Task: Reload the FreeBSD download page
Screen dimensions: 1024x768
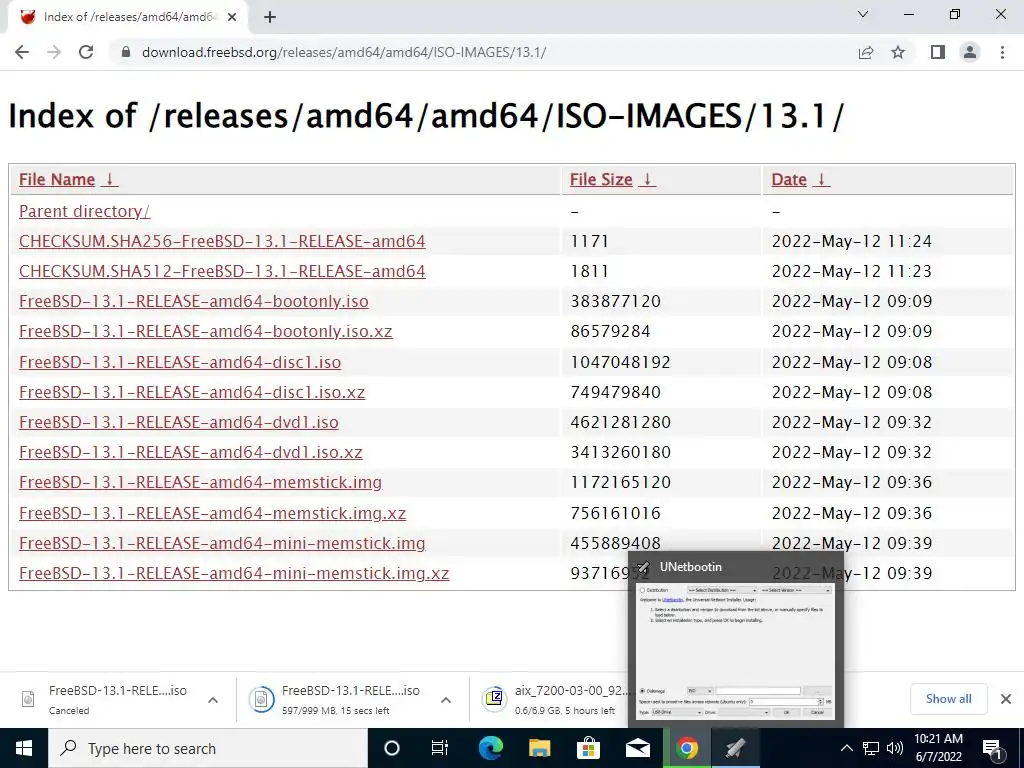Action: [x=86, y=52]
